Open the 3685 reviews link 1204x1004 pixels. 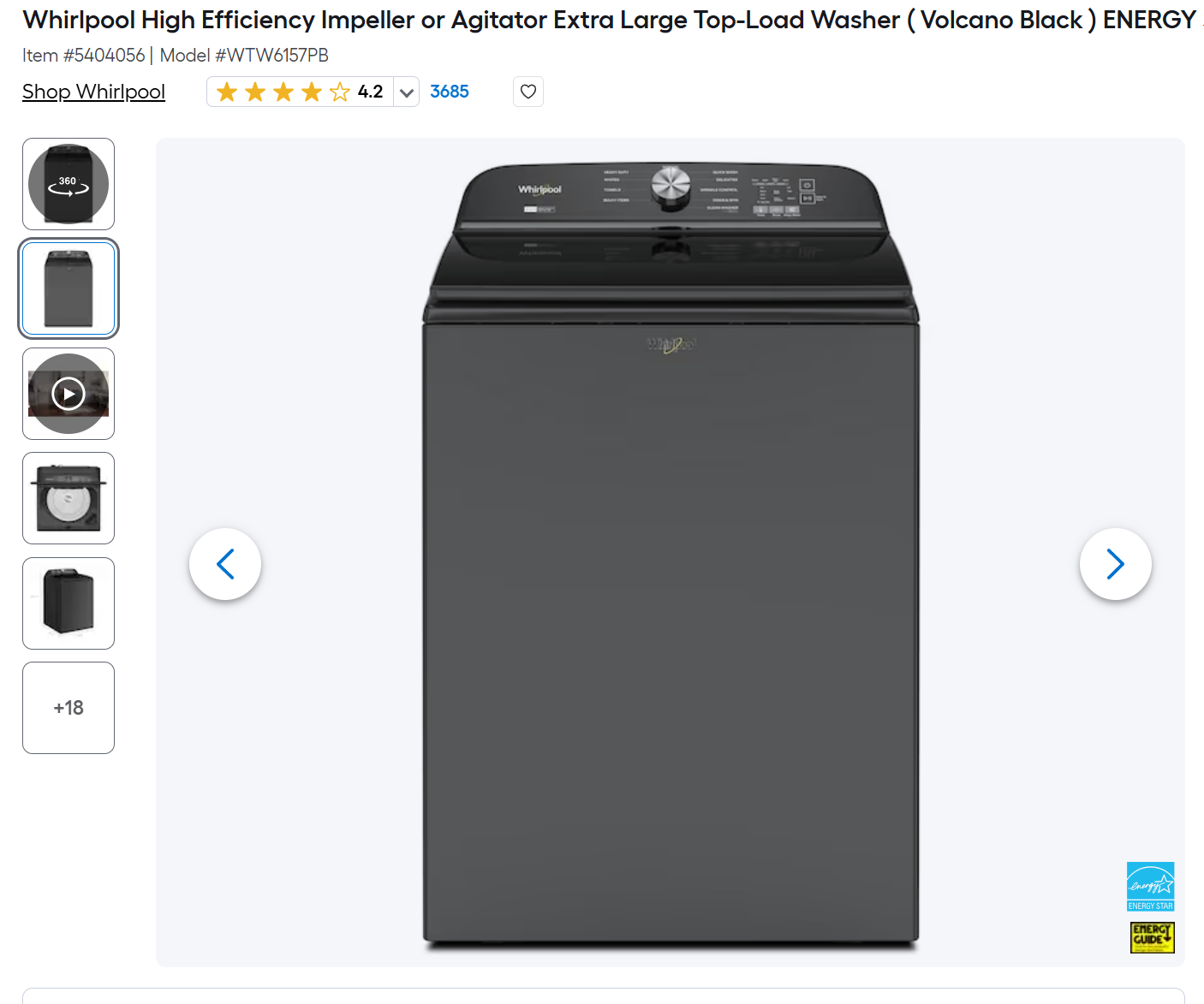(450, 92)
